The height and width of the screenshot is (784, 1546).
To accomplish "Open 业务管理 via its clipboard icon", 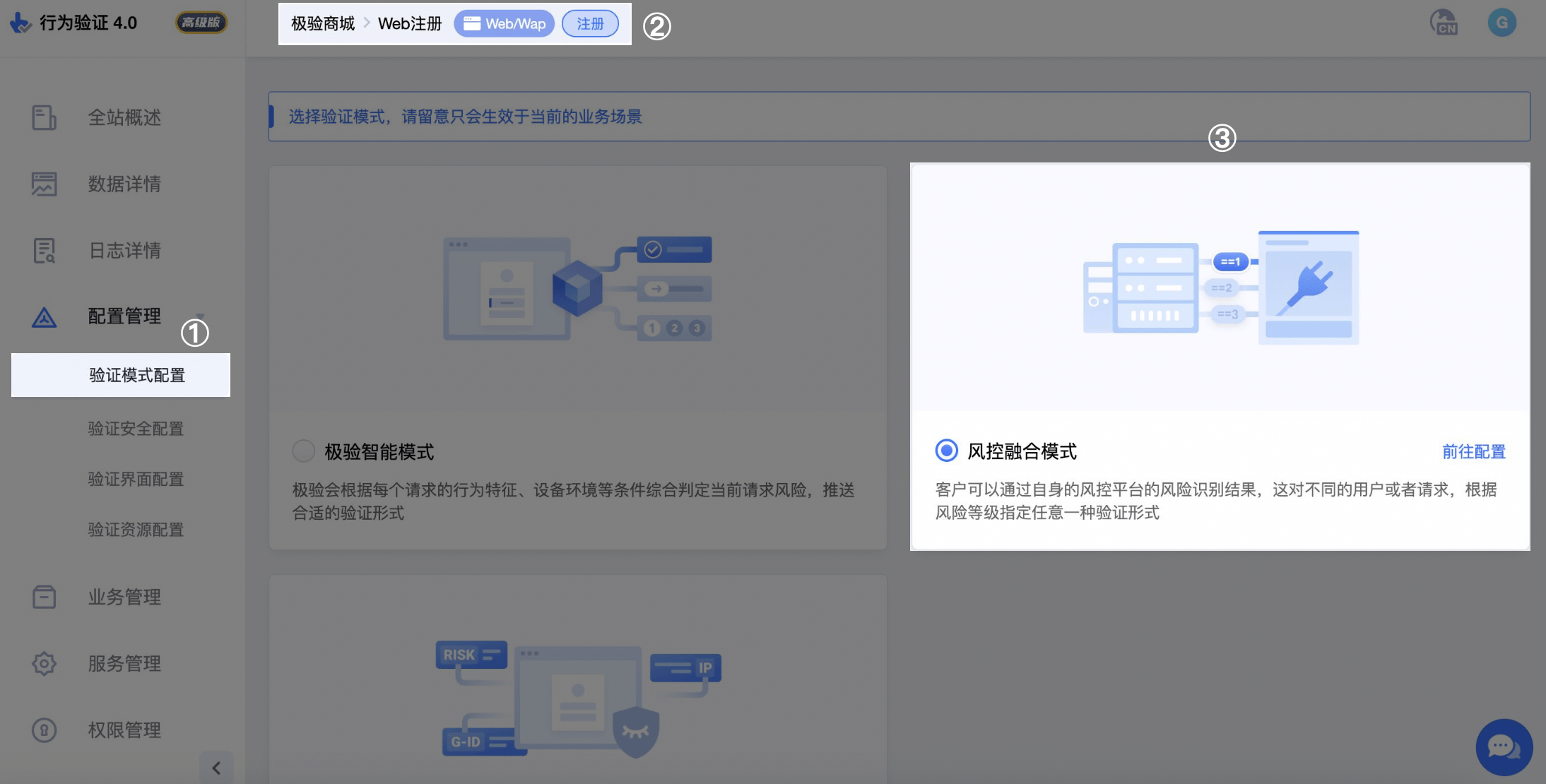I will (44, 597).
